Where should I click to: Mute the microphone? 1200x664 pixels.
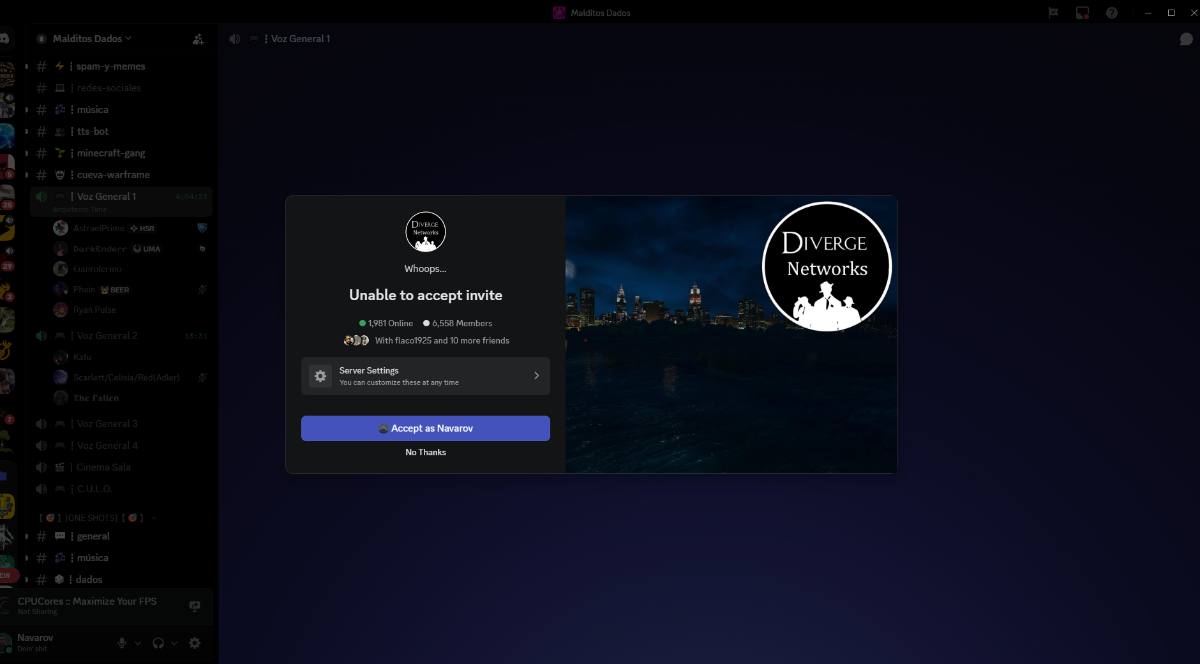pos(122,643)
